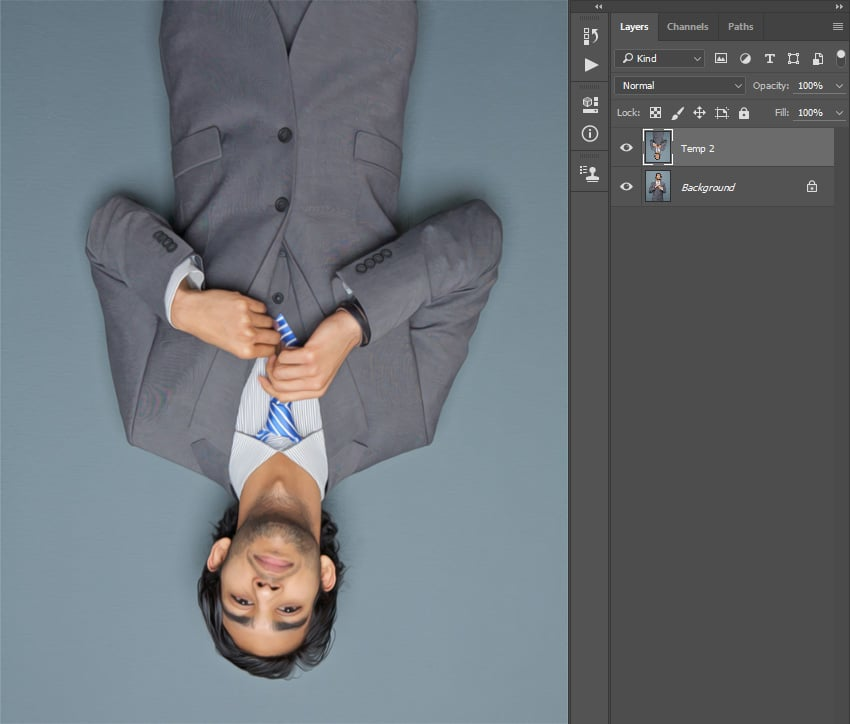Select the Temp 2 layer name
This screenshot has width=850, height=724.
[x=698, y=148]
